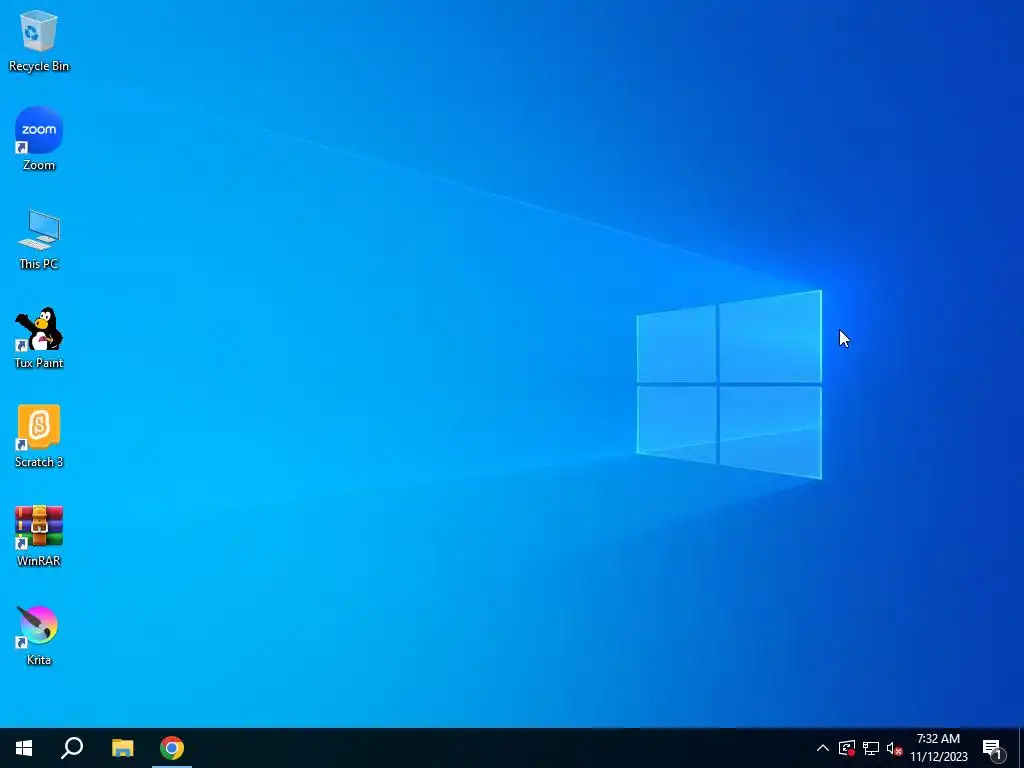Select the Scratch 3 desktop shortcut
The image size is (1024, 768).
39,436
